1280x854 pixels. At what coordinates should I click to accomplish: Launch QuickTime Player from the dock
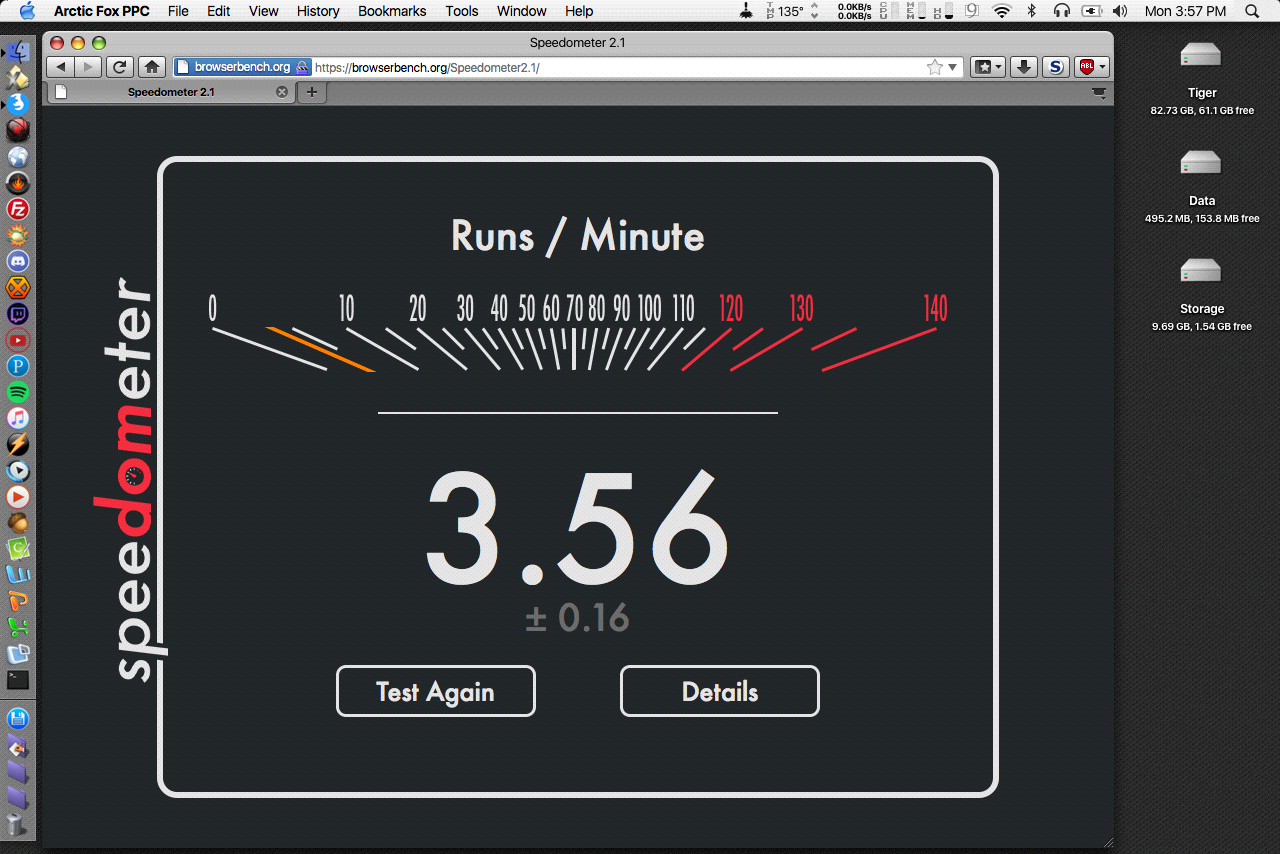[18, 470]
